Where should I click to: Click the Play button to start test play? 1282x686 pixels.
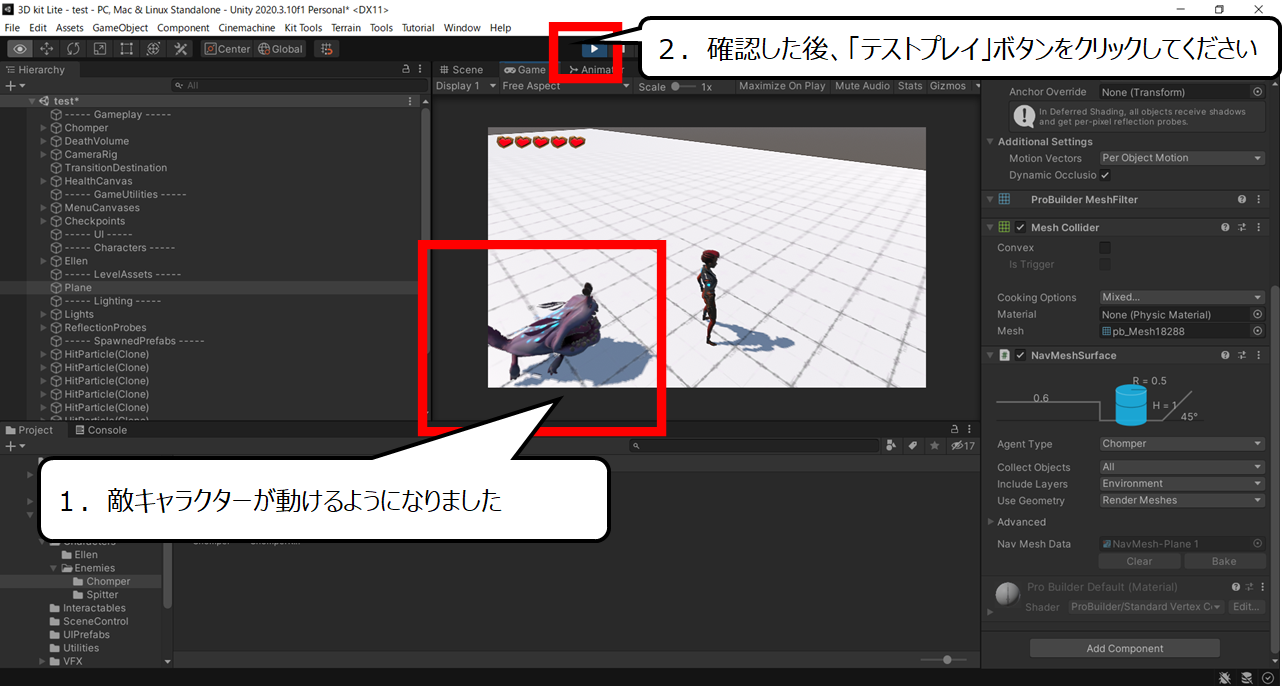(595, 48)
